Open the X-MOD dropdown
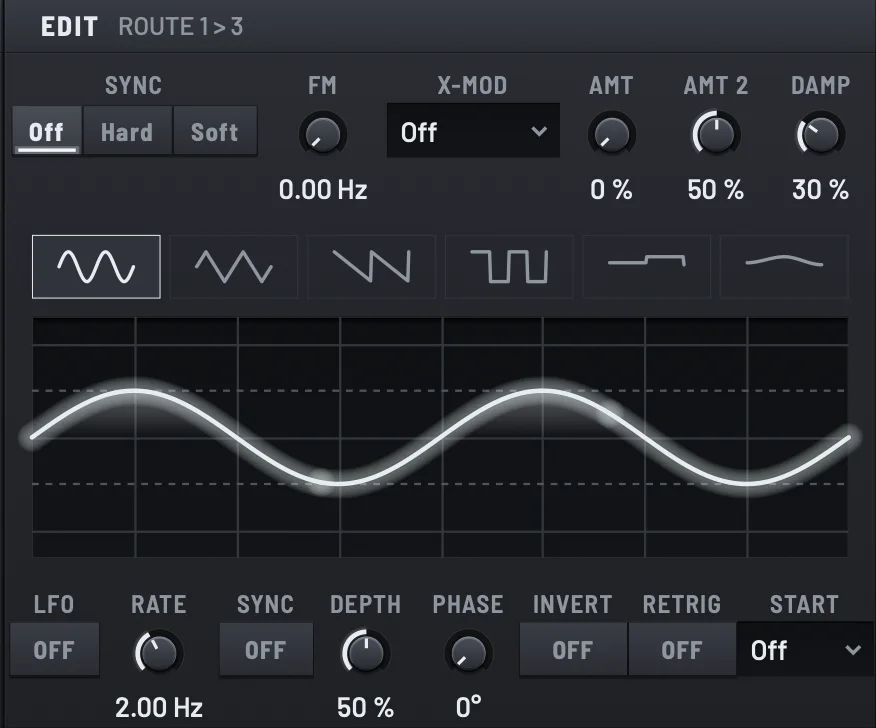This screenshot has height=728, width=876. [473, 131]
